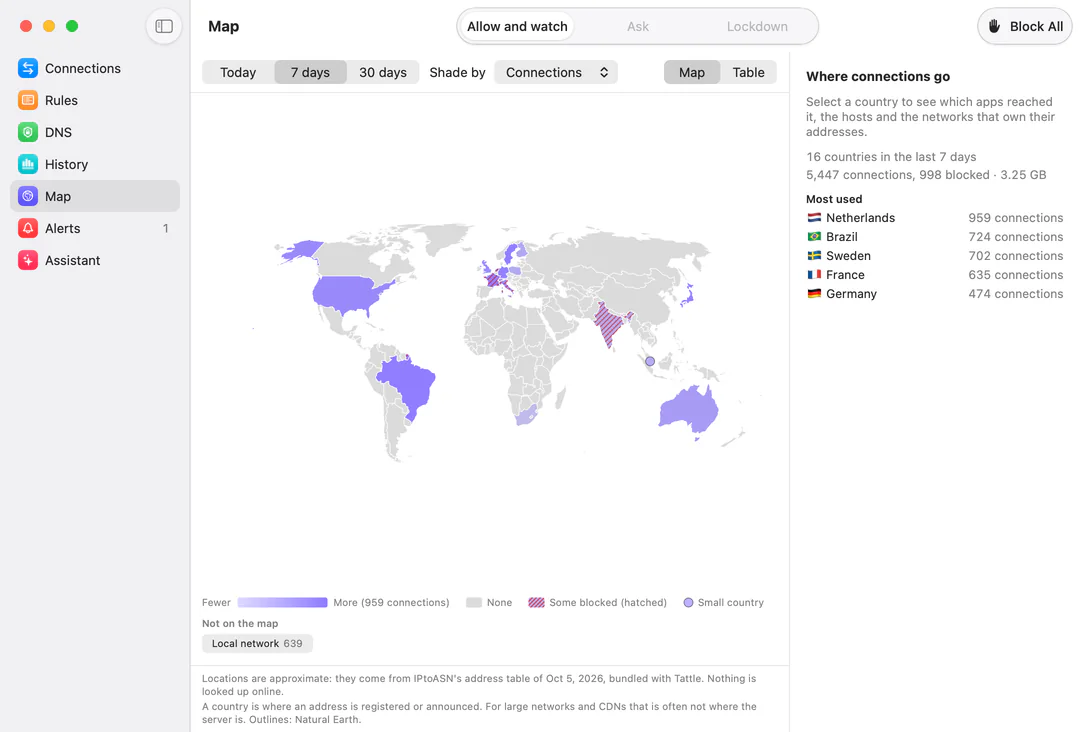Select France in Most used list
Viewport: 1080px width, 732px height.
pyautogui.click(x=935, y=274)
